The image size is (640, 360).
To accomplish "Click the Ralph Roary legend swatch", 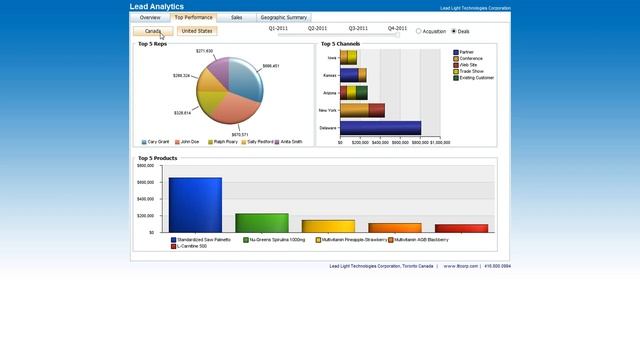I will pos(210,142).
